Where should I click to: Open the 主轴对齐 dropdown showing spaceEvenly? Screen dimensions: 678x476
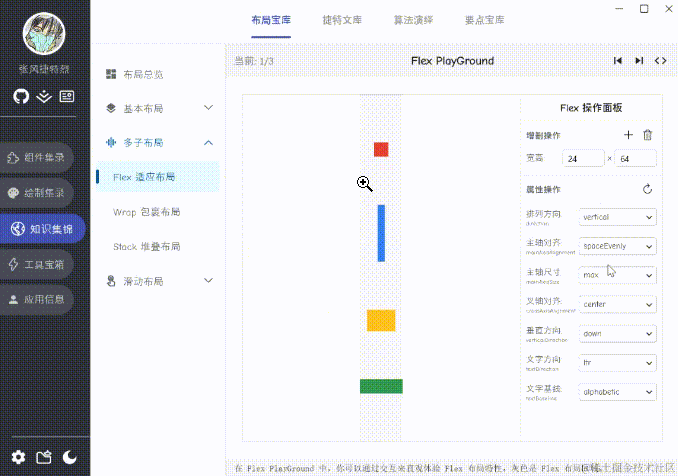point(617,246)
